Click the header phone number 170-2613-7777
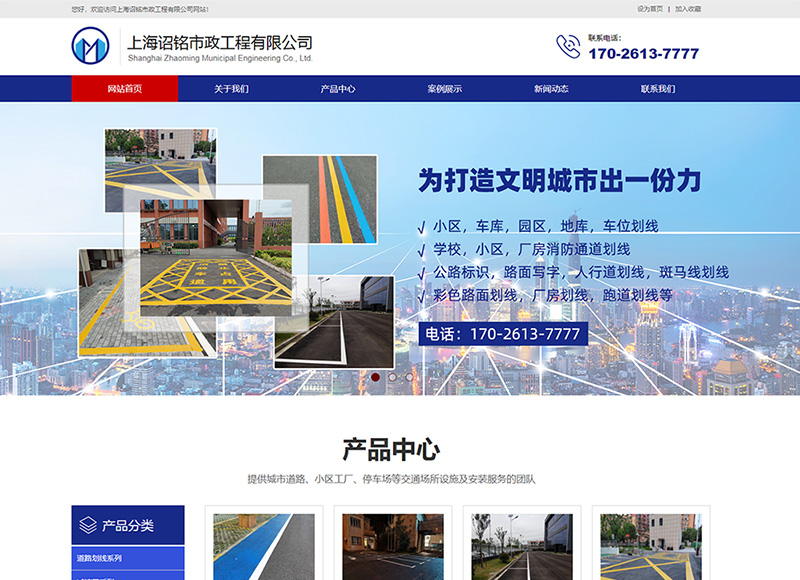Viewport: 800px width, 580px height. tap(643, 54)
